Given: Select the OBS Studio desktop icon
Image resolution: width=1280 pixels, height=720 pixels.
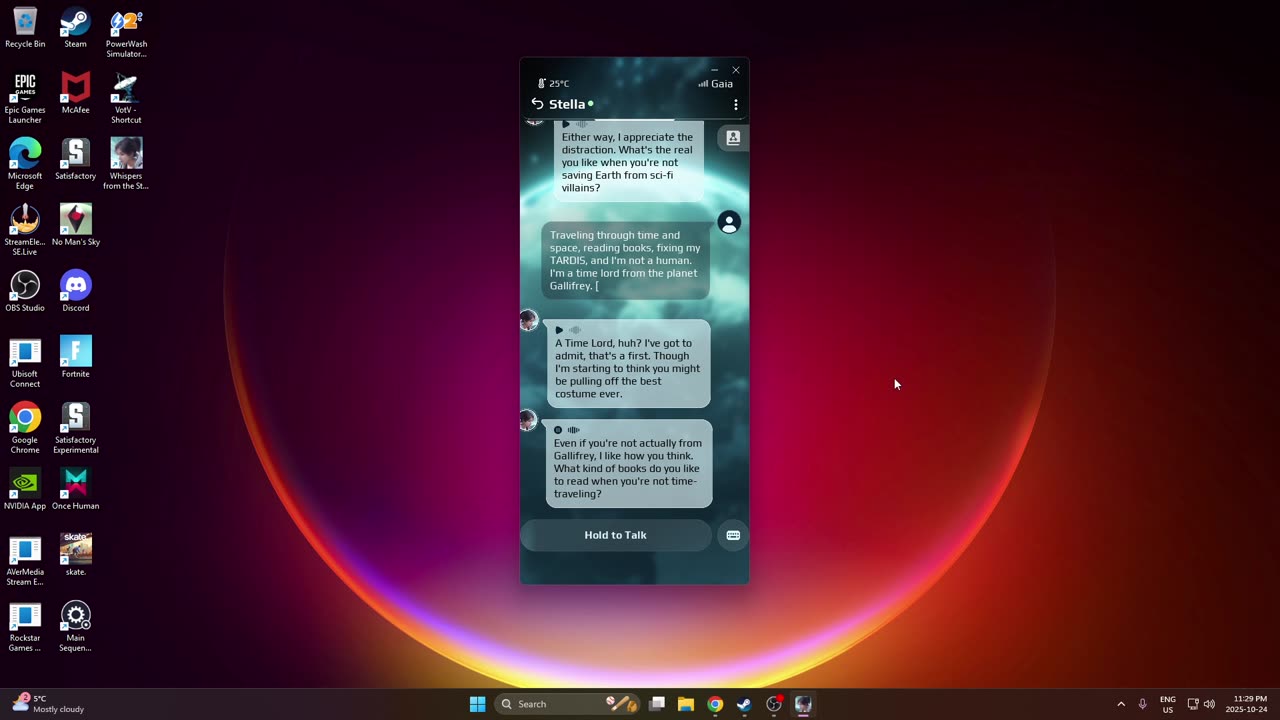Looking at the screenshot, I should (x=25, y=291).
